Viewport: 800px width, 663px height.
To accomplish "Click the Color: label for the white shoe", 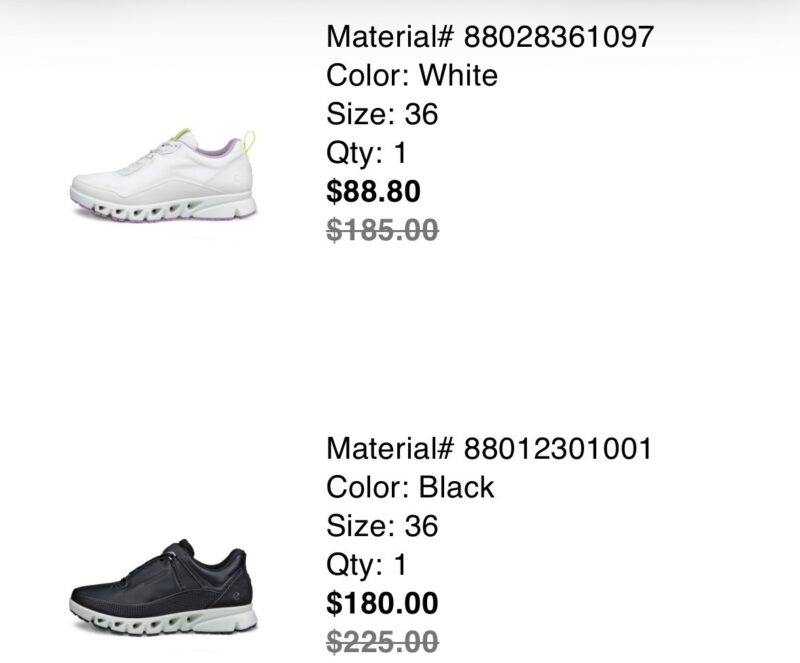I will pyautogui.click(x=367, y=76).
